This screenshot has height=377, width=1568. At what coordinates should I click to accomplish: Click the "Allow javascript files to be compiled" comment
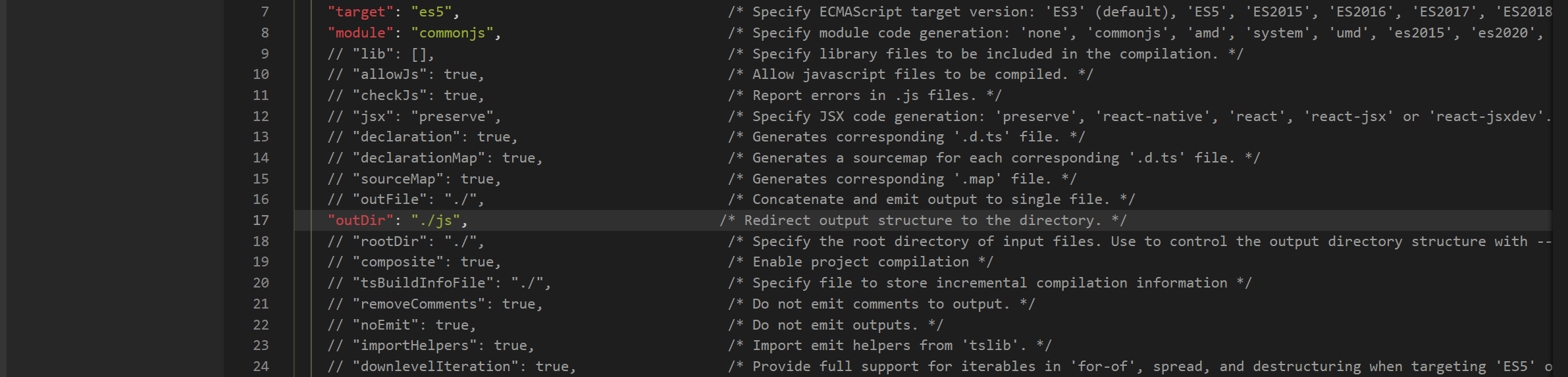[910, 74]
